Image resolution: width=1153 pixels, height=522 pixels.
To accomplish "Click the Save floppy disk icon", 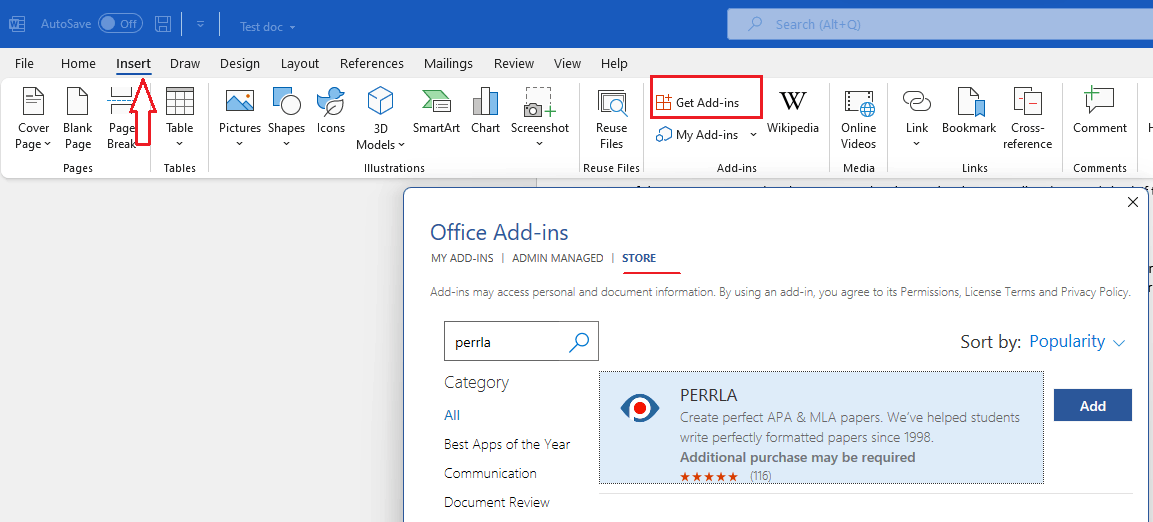I will (x=163, y=24).
